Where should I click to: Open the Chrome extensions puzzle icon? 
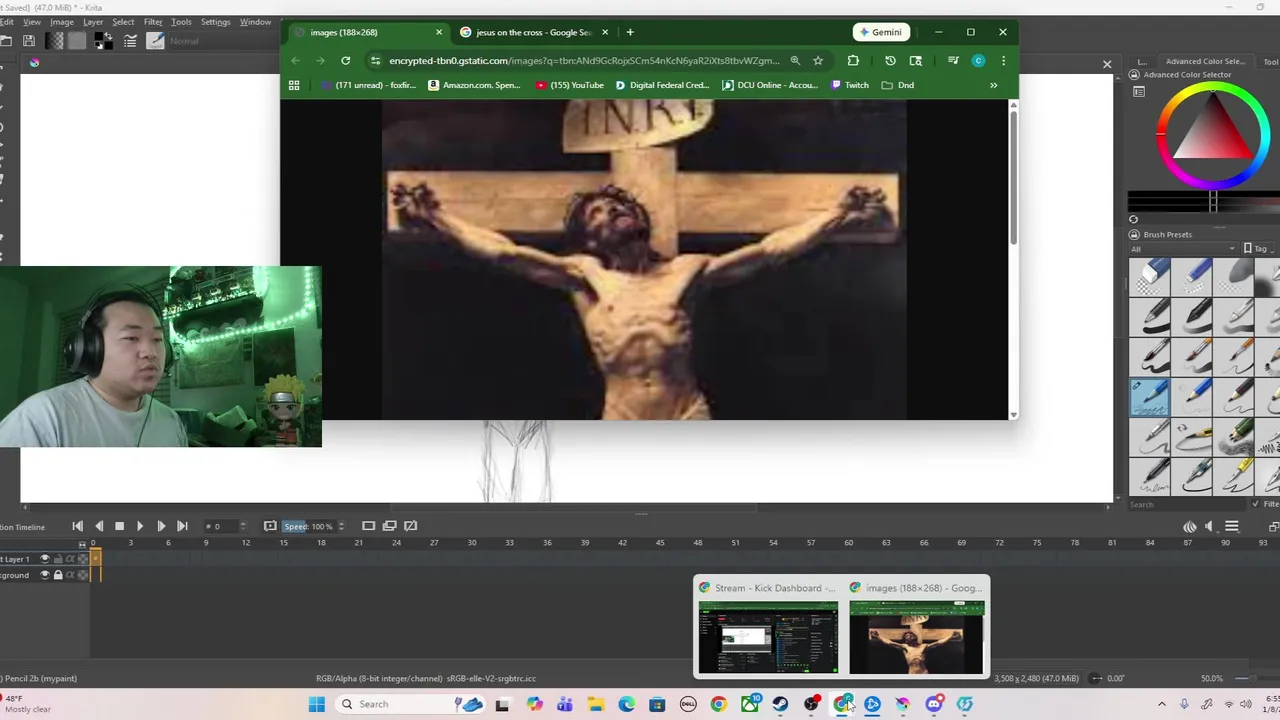(853, 60)
